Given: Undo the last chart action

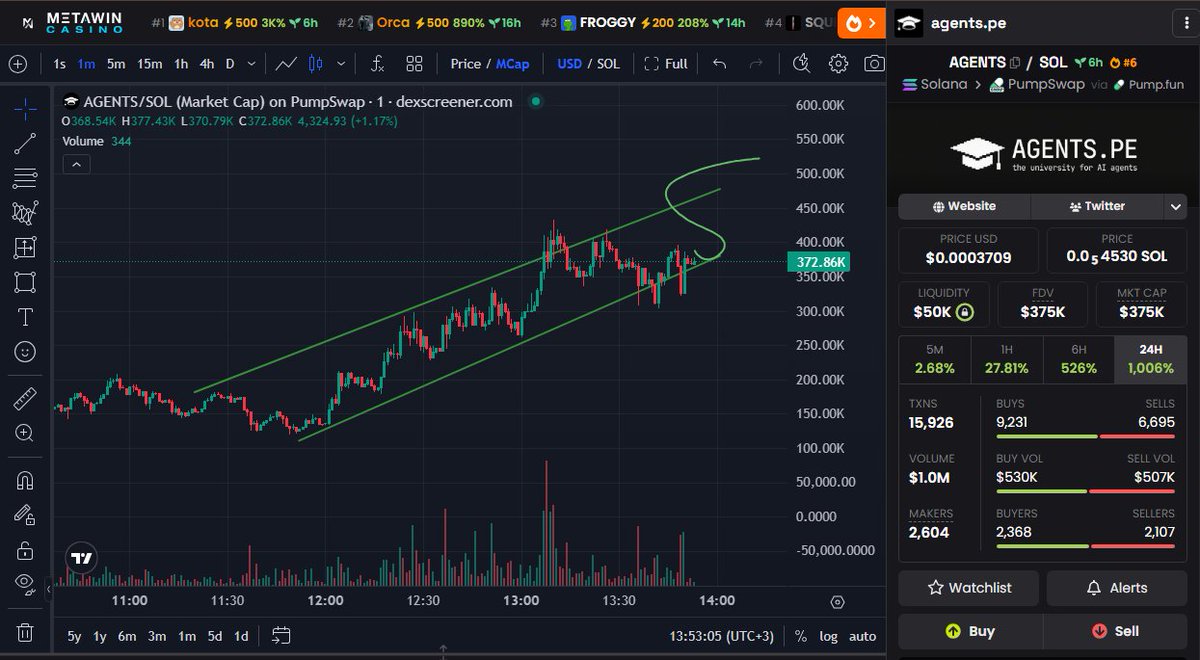Looking at the screenshot, I should (x=719, y=64).
